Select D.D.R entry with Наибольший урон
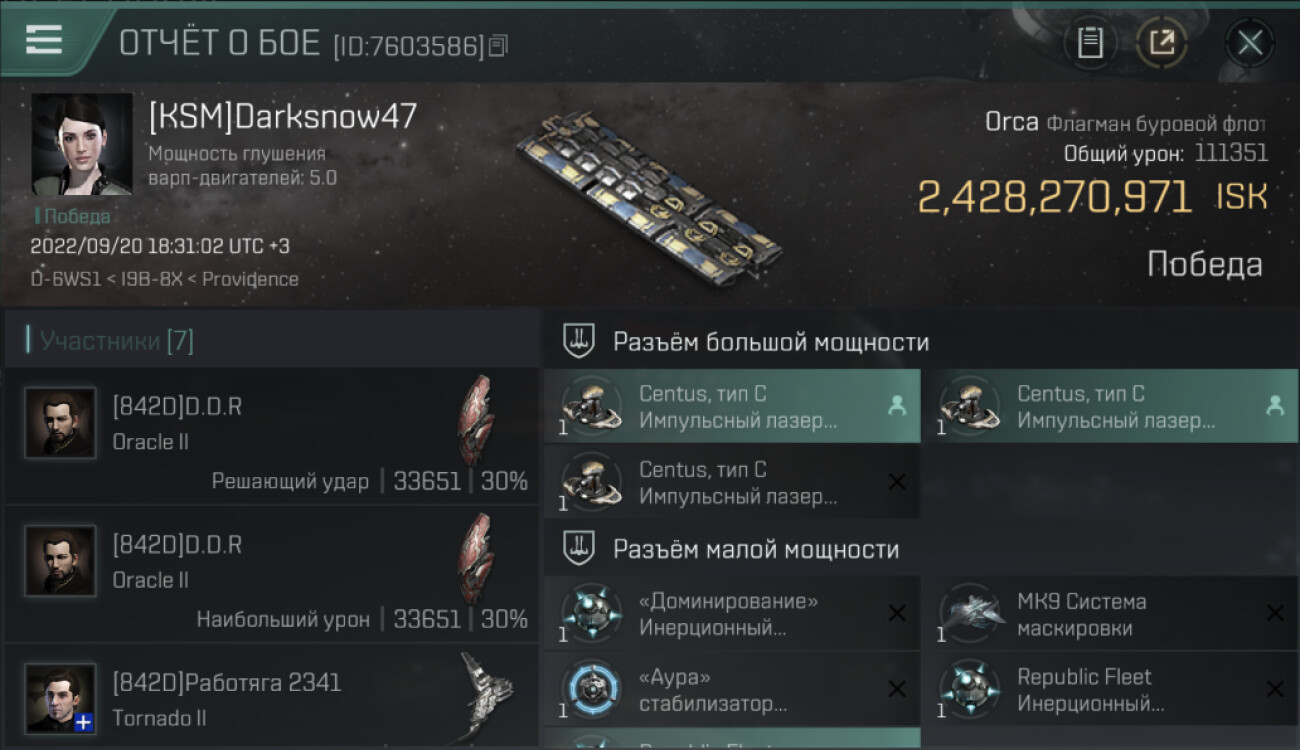1300x750 pixels. (272, 574)
